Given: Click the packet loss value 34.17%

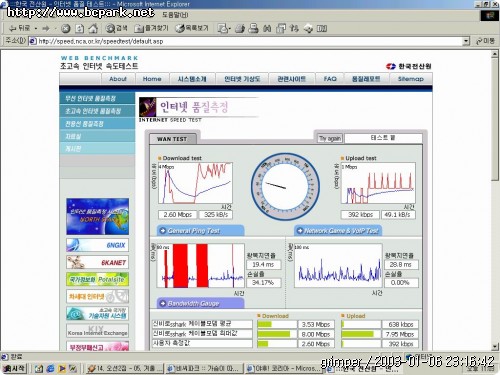Looking at the screenshot, I should pos(264,283).
